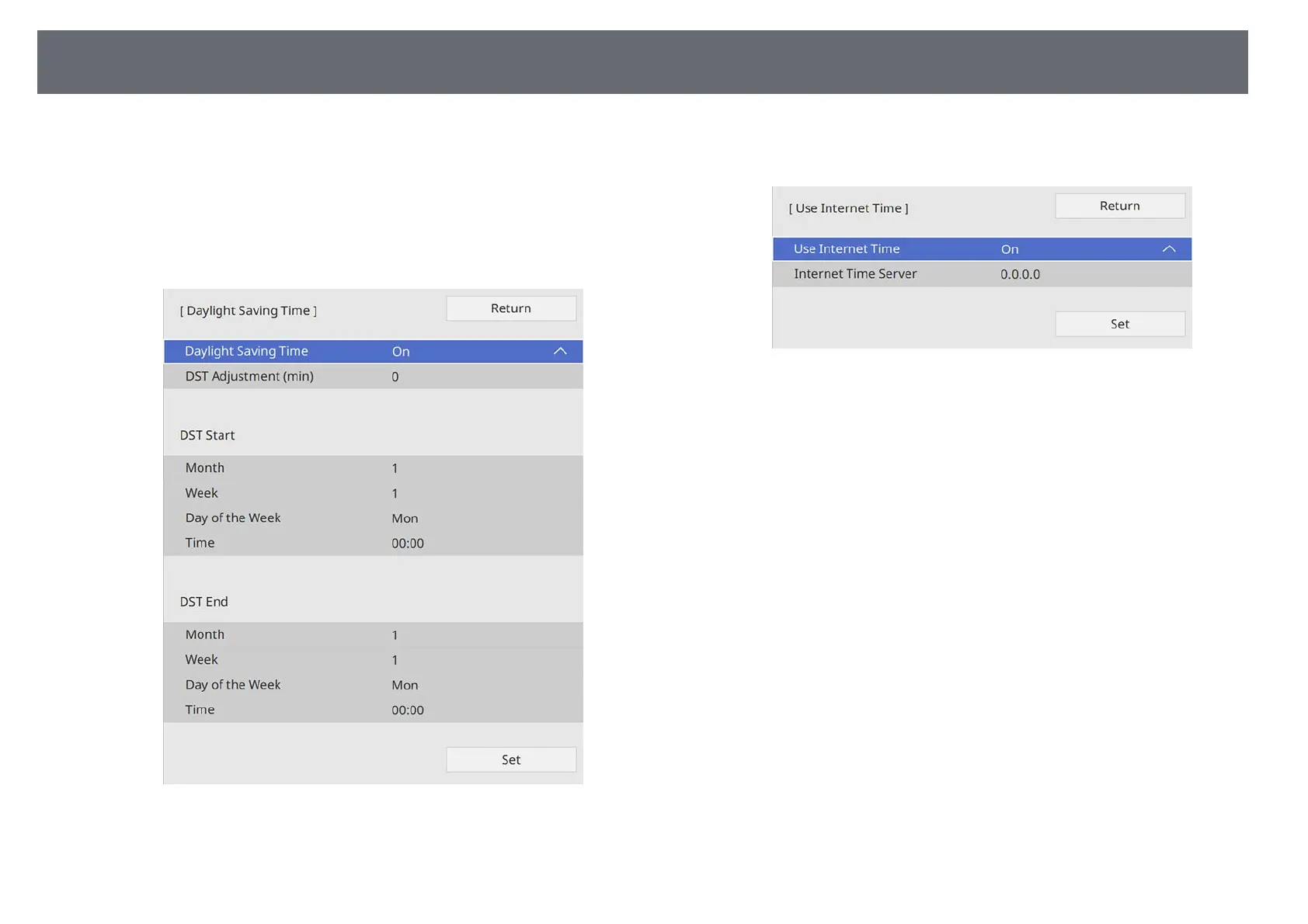Open the DST End Month setting

[x=373, y=635]
